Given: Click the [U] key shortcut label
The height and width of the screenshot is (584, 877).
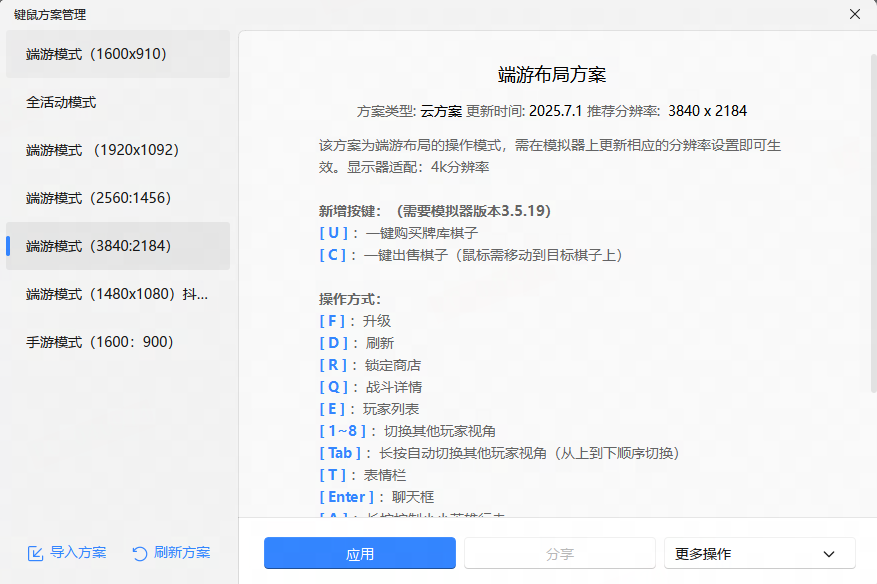Looking at the screenshot, I should 334,233.
